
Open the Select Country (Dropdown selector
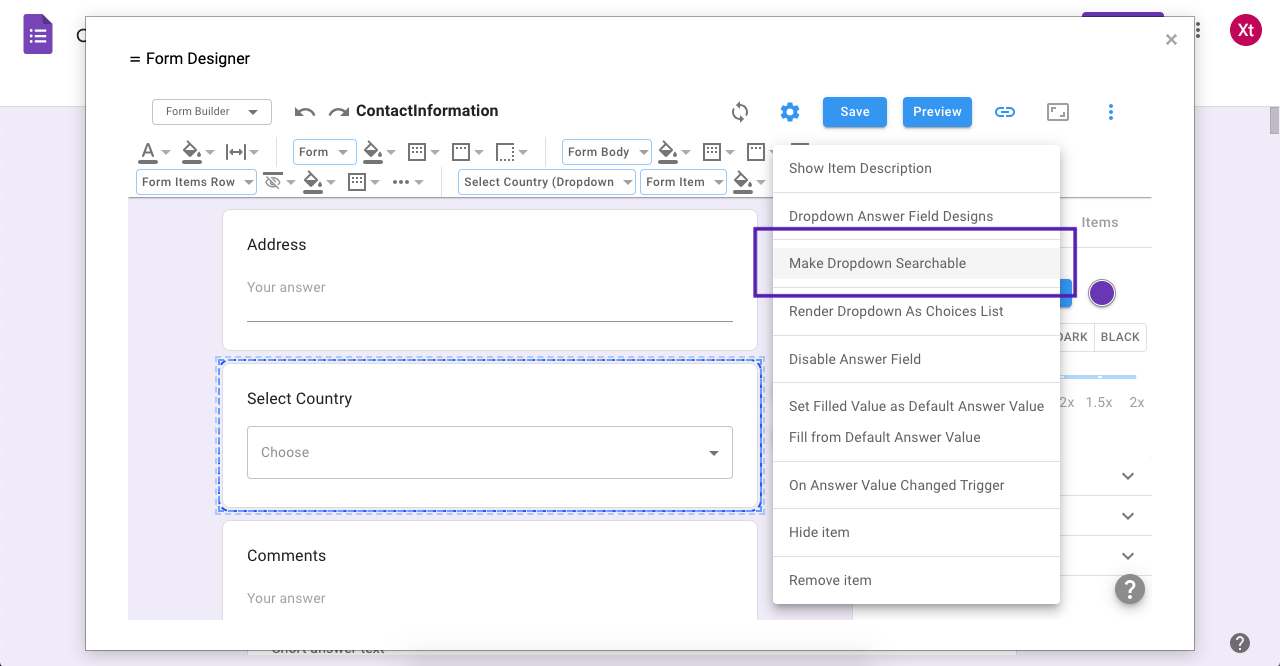(547, 182)
